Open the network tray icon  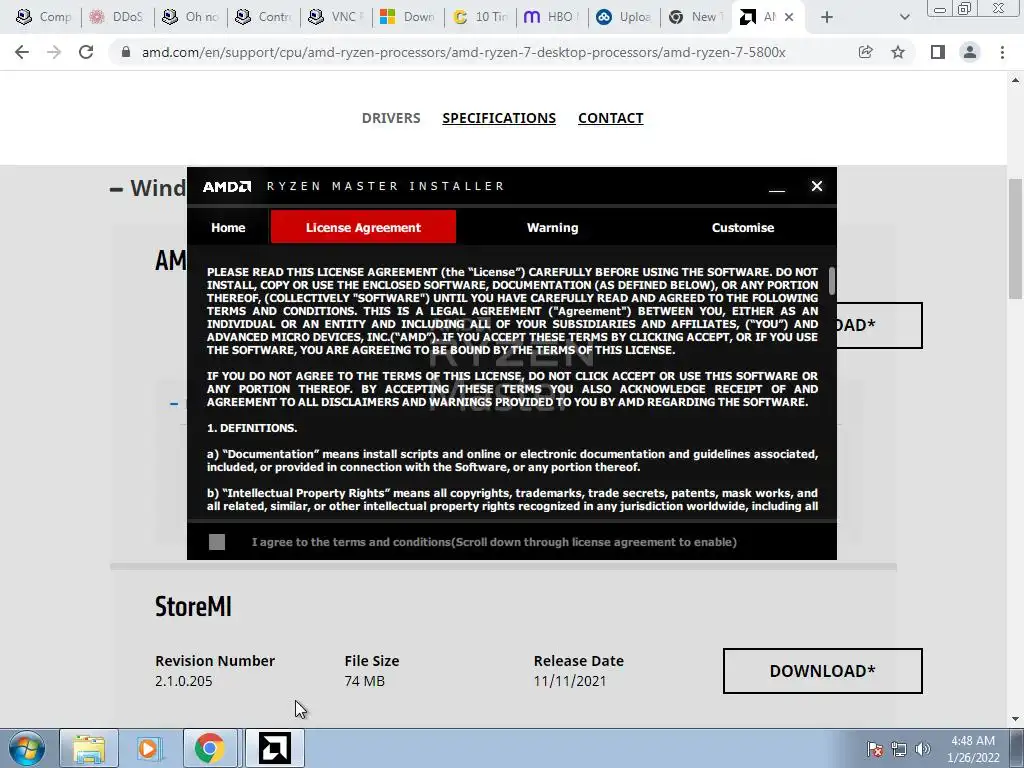[x=899, y=749]
